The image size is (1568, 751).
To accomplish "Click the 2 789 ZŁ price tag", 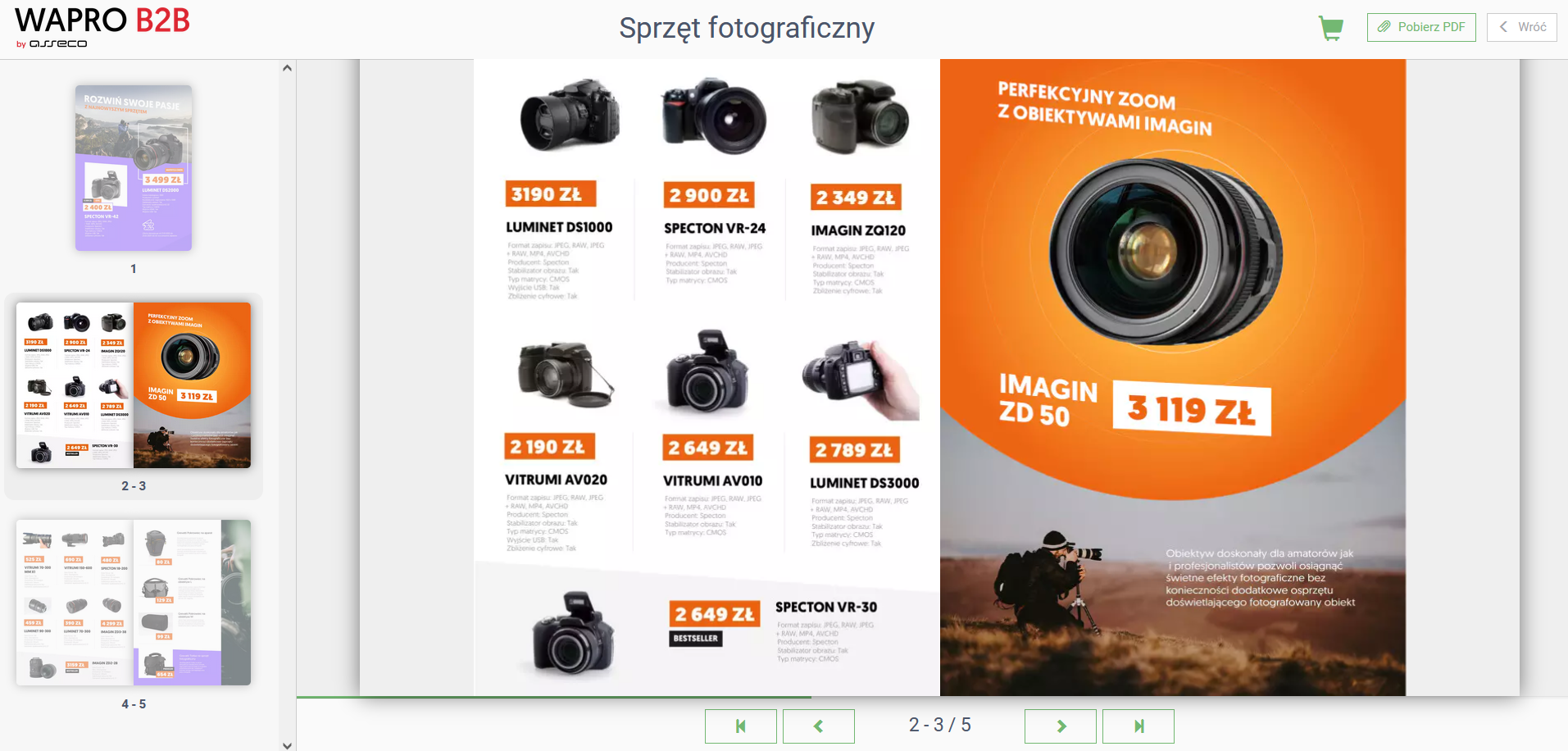I will [x=855, y=450].
